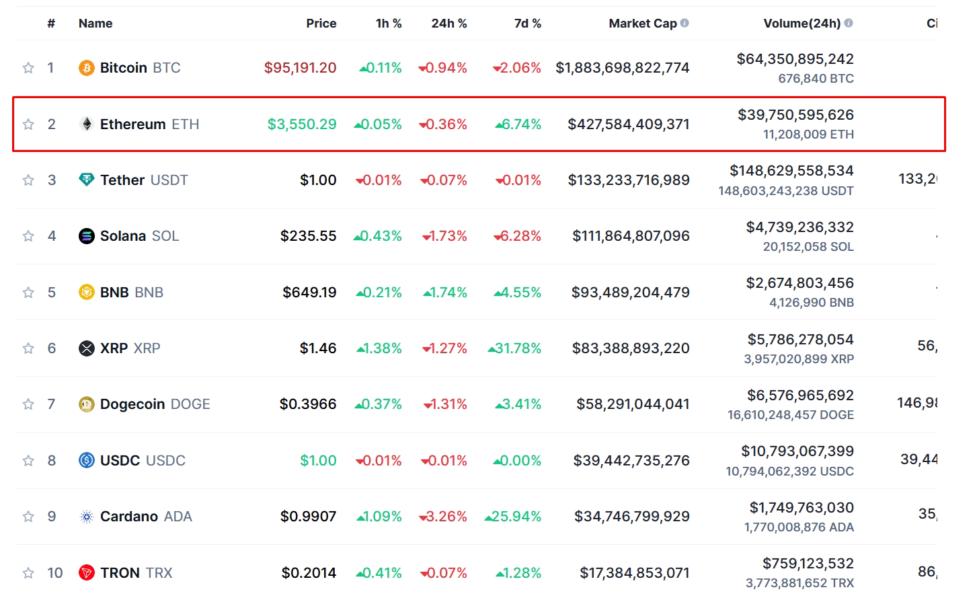
Task: Click BNB 24h change 1.74%
Action: tap(444, 292)
